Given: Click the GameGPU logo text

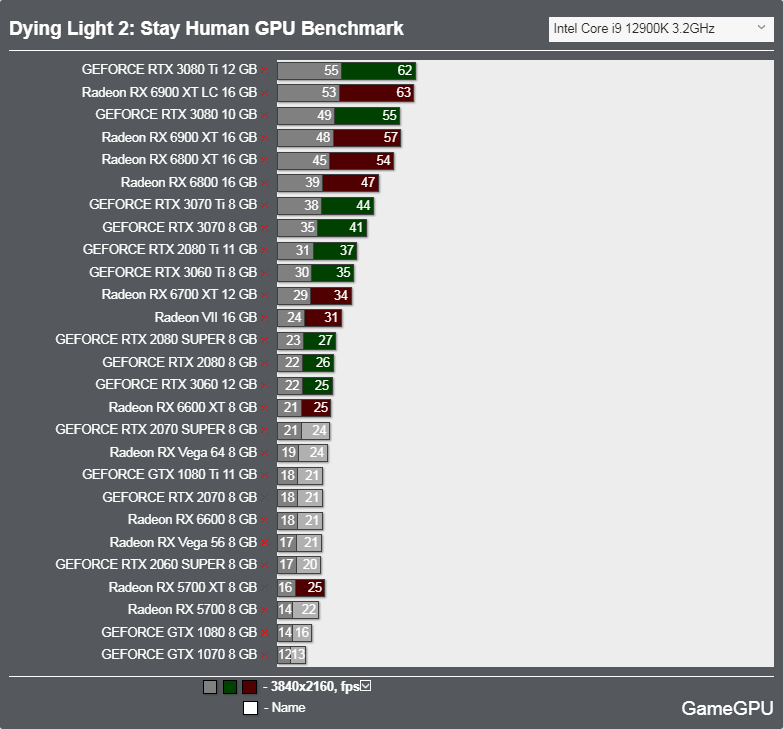Looking at the screenshot, I should pyautogui.click(x=727, y=708).
